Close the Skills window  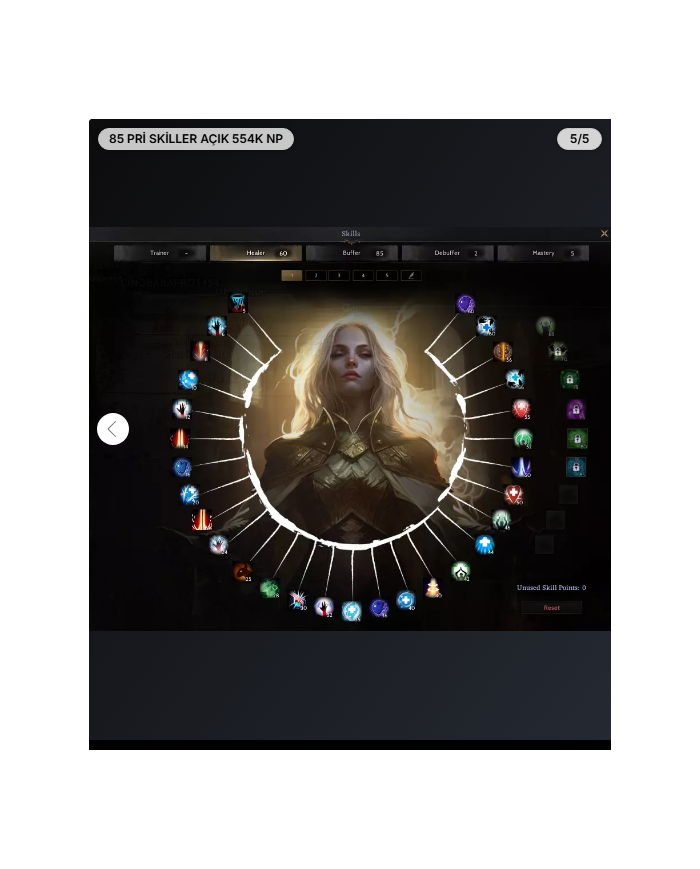(x=604, y=233)
